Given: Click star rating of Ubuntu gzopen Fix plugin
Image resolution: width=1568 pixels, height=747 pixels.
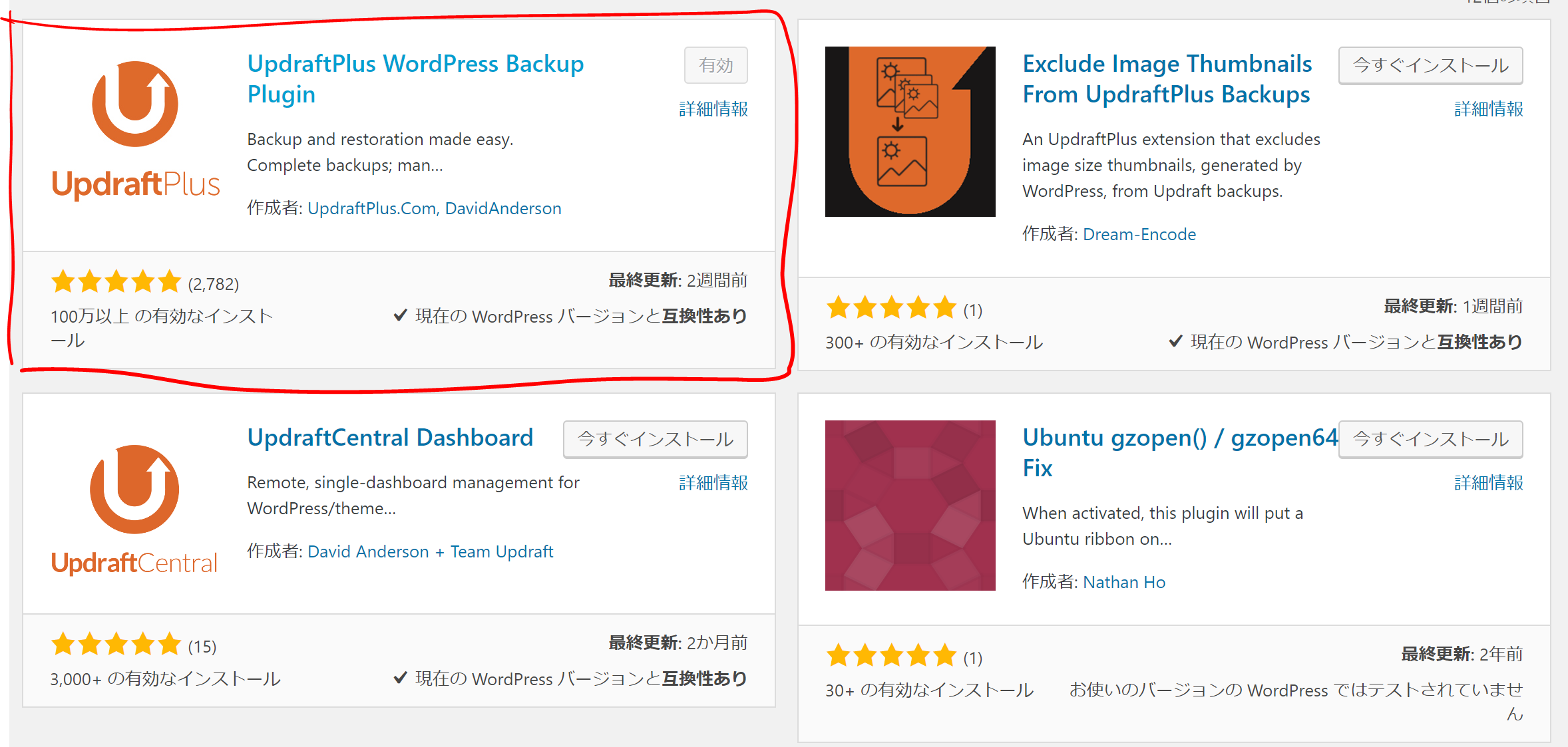Looking at the screenshot, I should pos(891,656).
